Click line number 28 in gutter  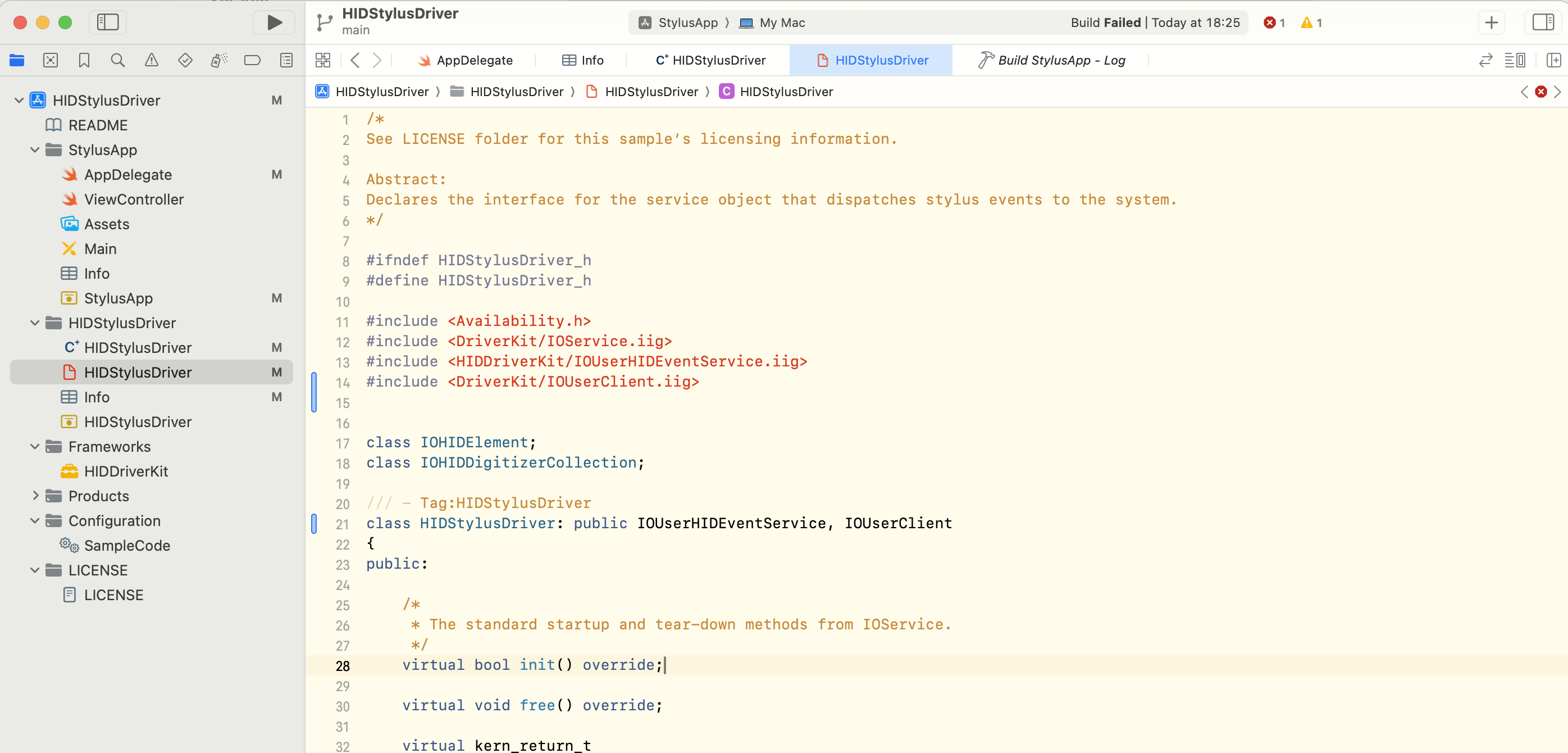(x=343, y=666)
